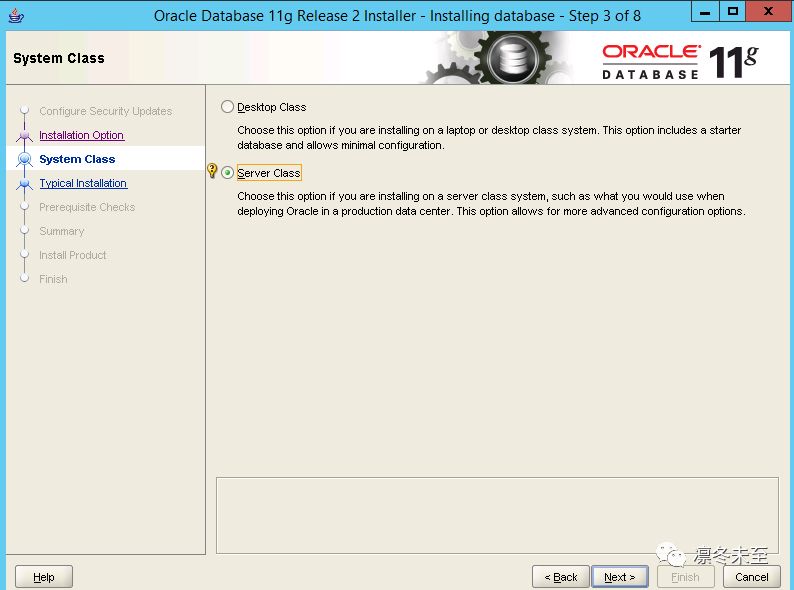Click the Finish step in the sidebar

point(53,279)
